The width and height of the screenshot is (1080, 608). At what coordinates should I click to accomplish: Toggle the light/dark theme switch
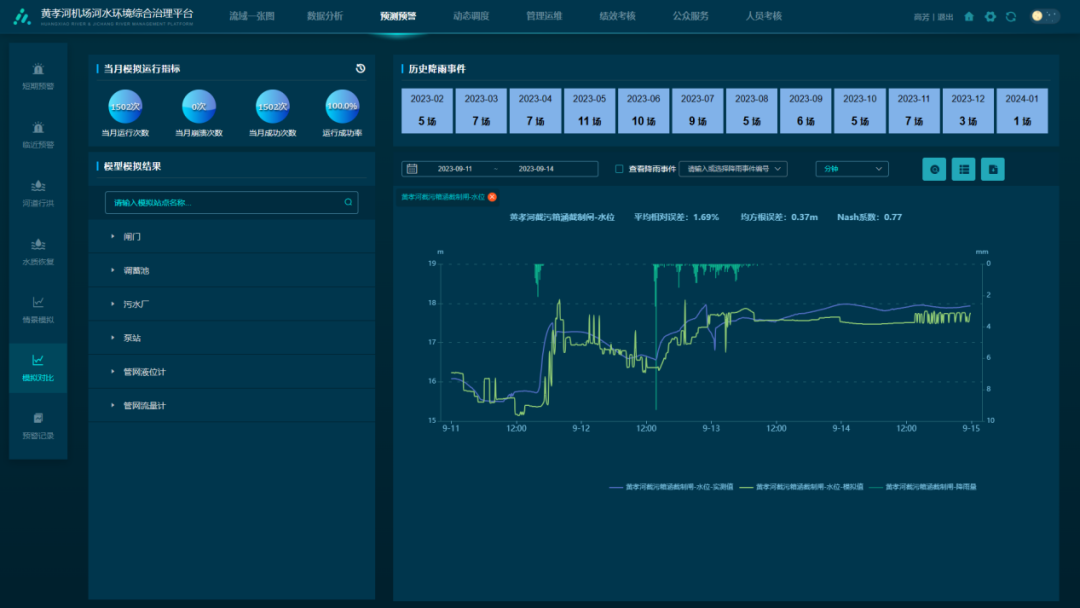[1044, 16]
